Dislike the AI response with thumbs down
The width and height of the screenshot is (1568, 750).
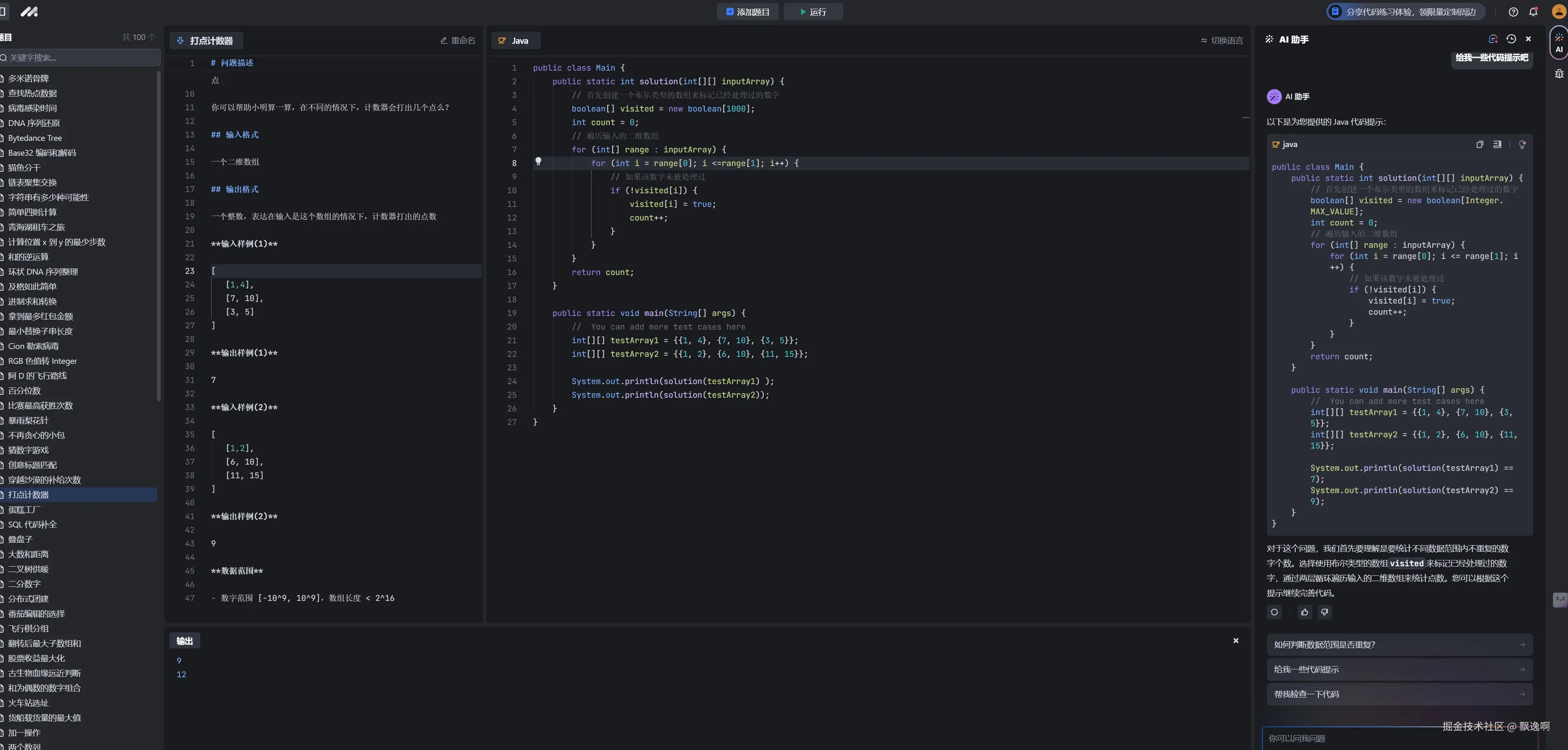point(1324,612)
